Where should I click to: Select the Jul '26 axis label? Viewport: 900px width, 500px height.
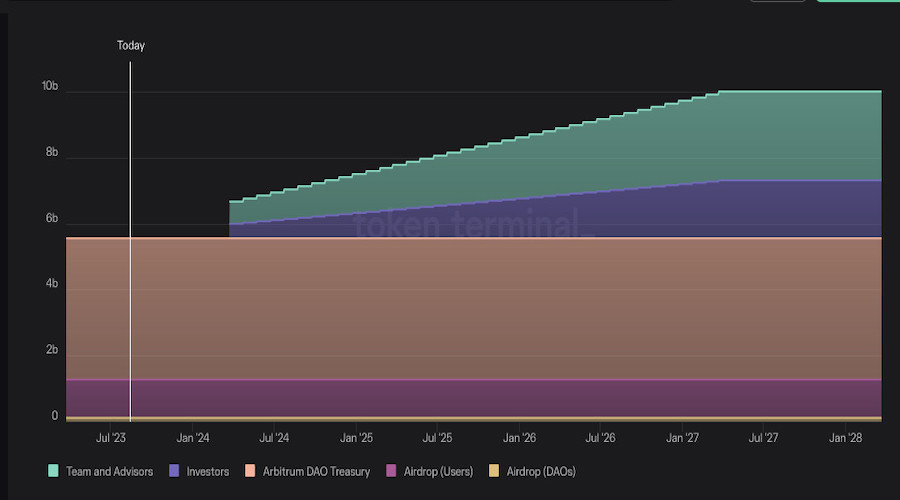click(x=600, y=438)
